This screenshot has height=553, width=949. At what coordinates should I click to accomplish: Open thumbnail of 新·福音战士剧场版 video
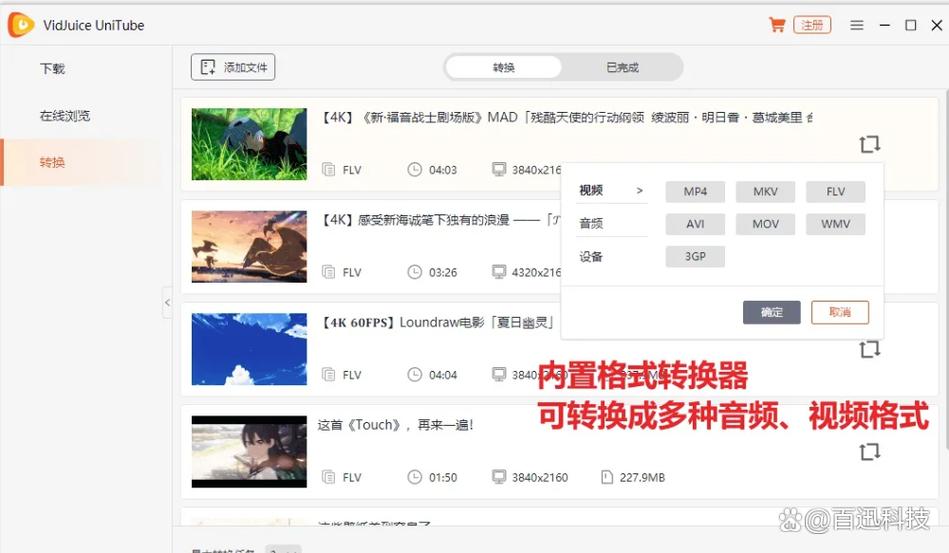249,144
